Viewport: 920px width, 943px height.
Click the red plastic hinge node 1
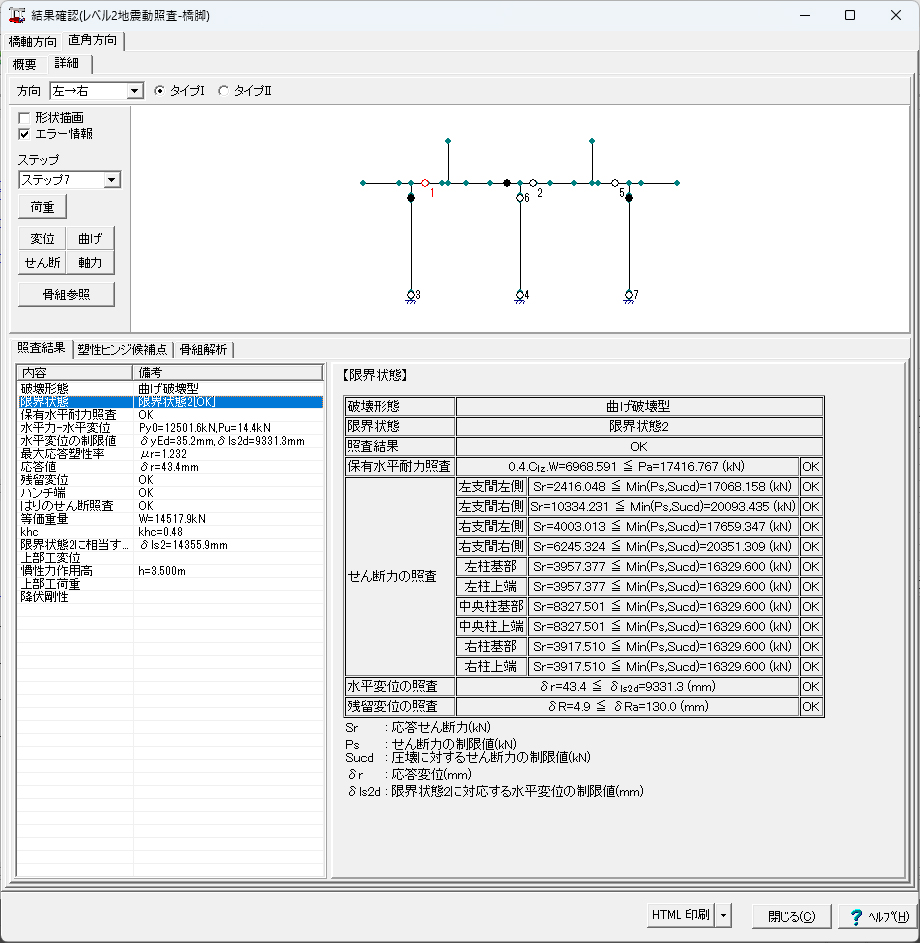(x=425, y=183)
